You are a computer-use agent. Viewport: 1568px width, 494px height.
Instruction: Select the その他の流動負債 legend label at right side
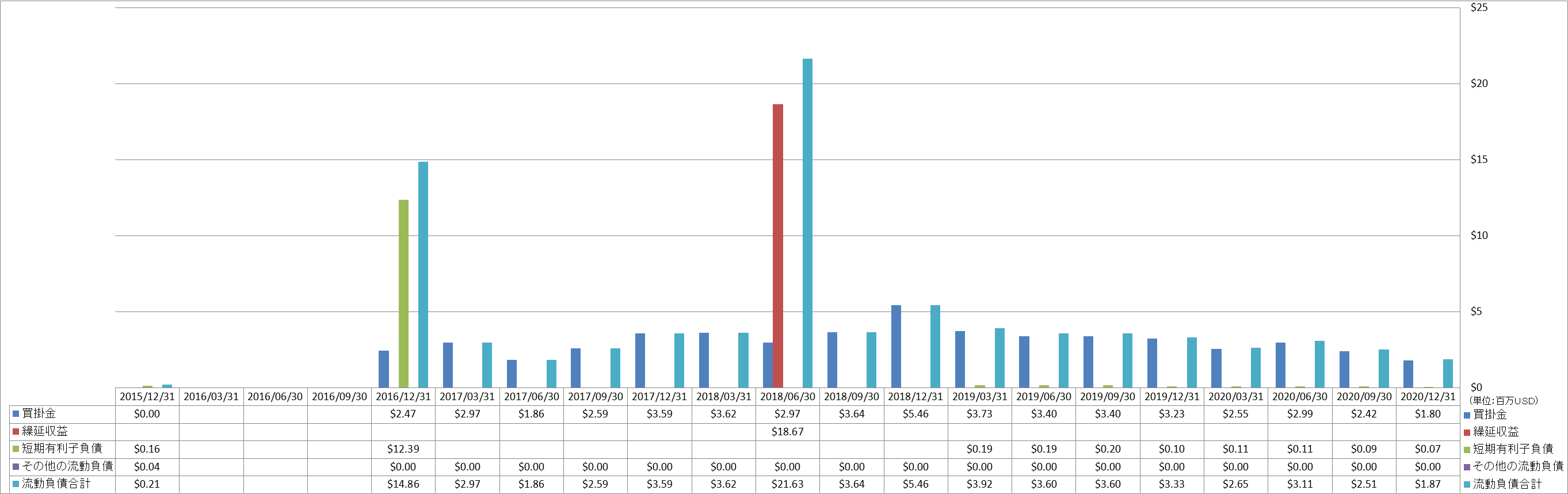[x=1518, y=466]
